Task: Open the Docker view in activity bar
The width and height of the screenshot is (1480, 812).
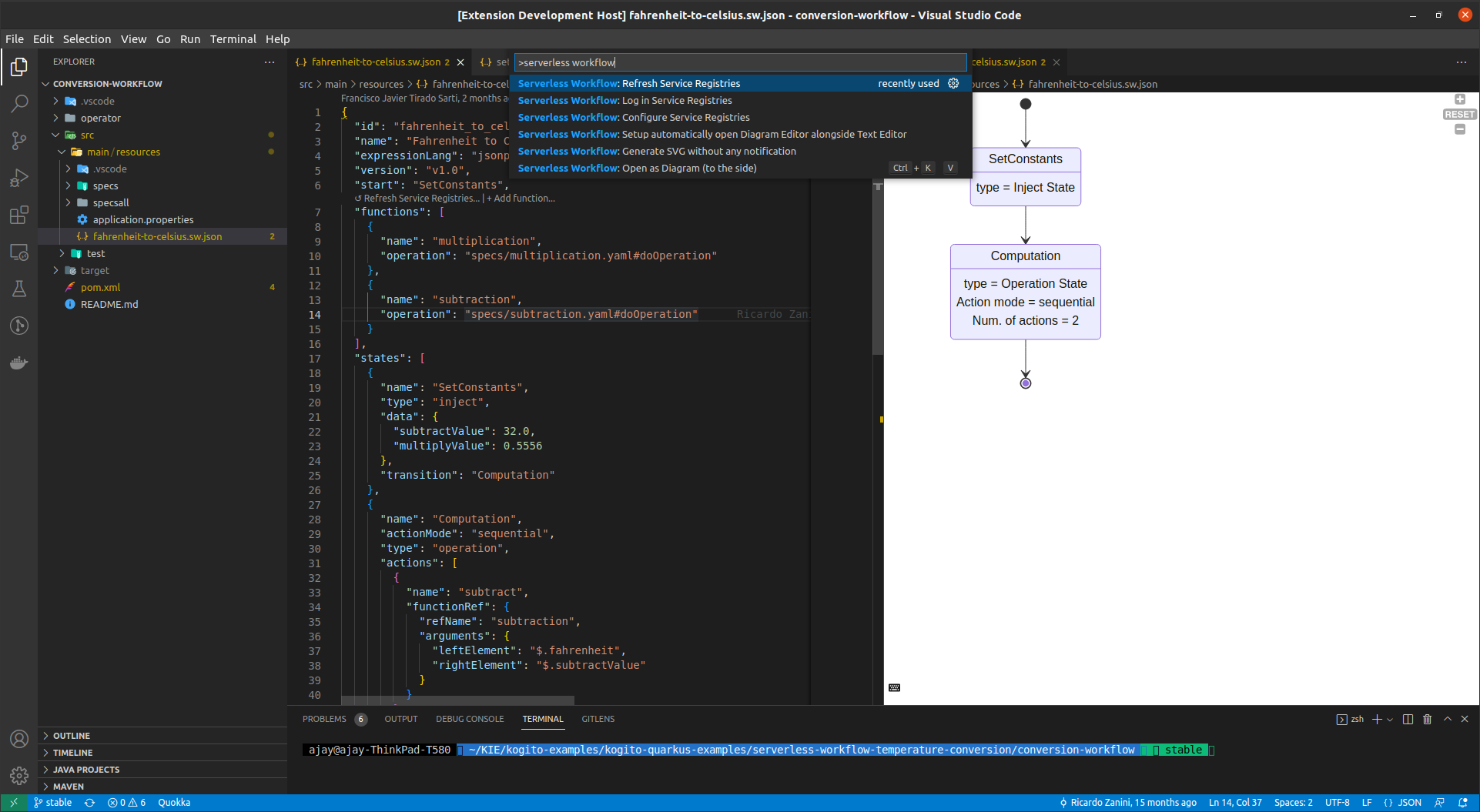Action: coord(19,363)
